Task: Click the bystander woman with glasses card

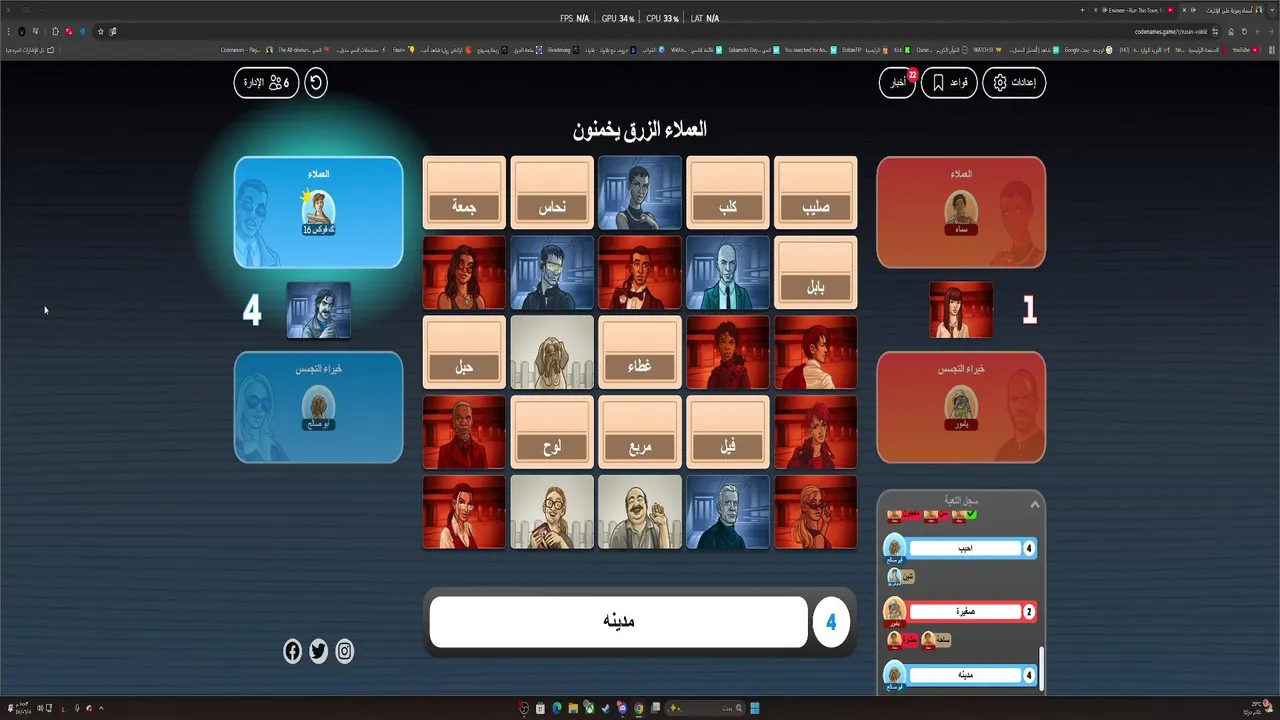Action: tap(552, 512)
